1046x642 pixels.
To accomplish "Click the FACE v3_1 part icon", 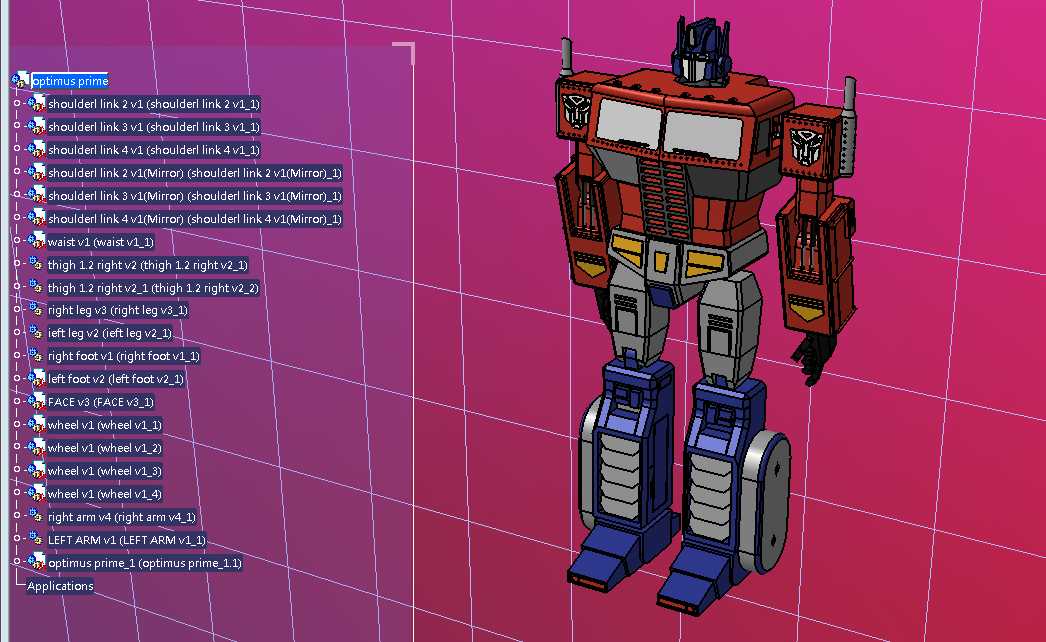I will coord(37,402).
